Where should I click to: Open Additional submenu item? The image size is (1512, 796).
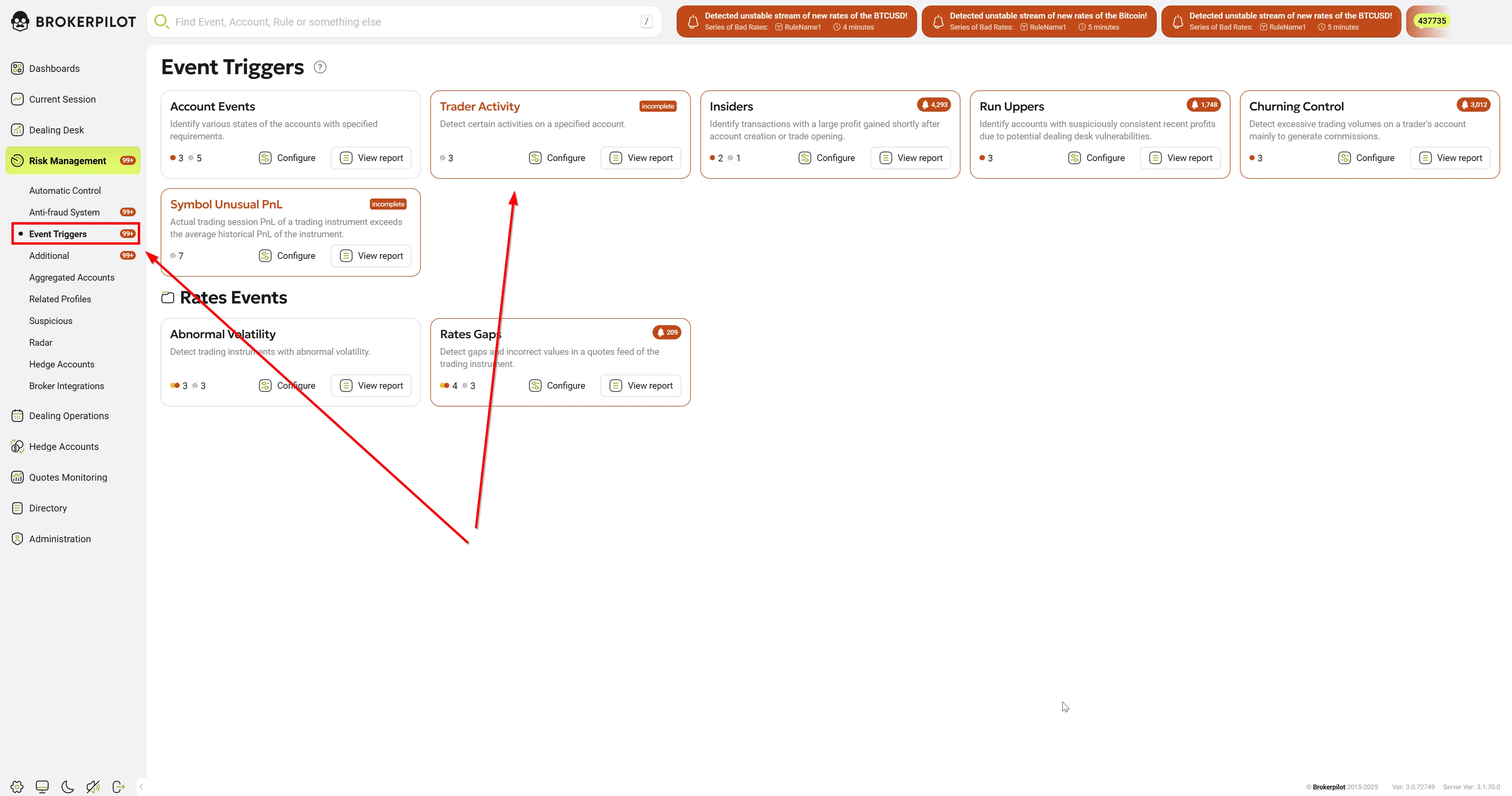click(x=49, y=256)
